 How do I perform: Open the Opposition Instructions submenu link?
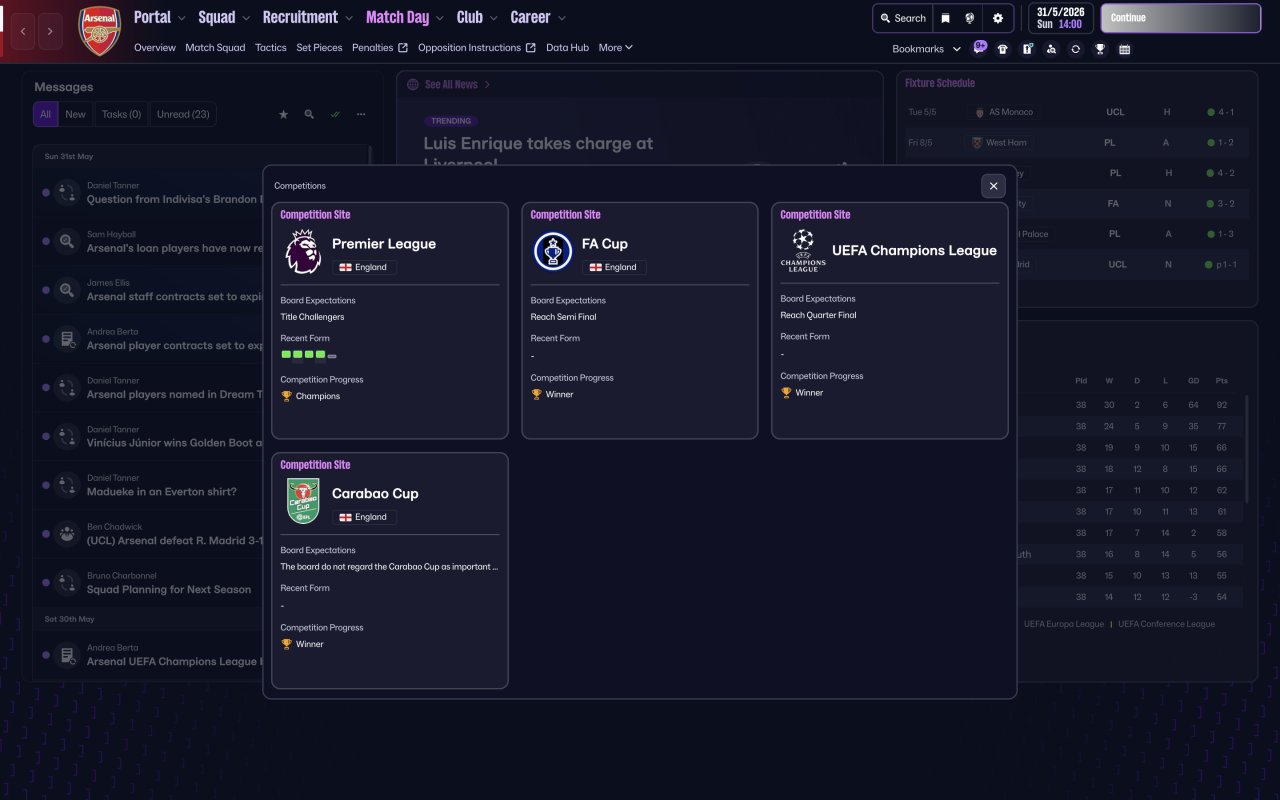(x=477, y=47)
